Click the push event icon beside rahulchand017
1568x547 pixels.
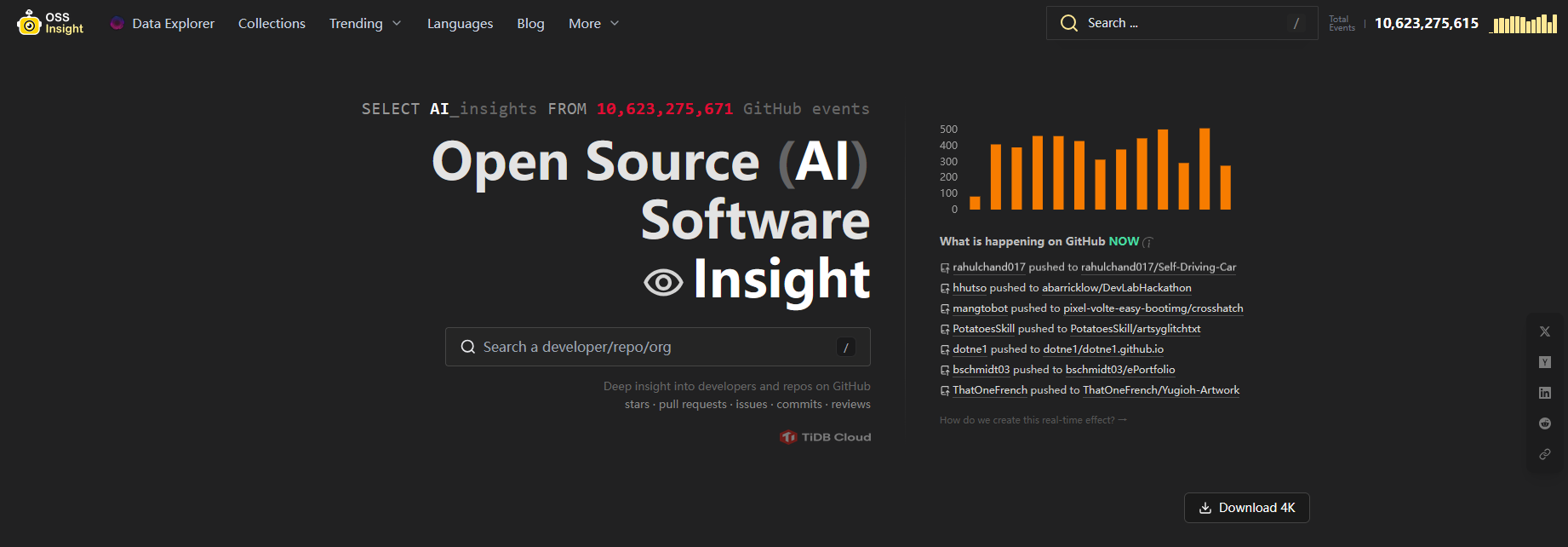[x=945, y=268]
